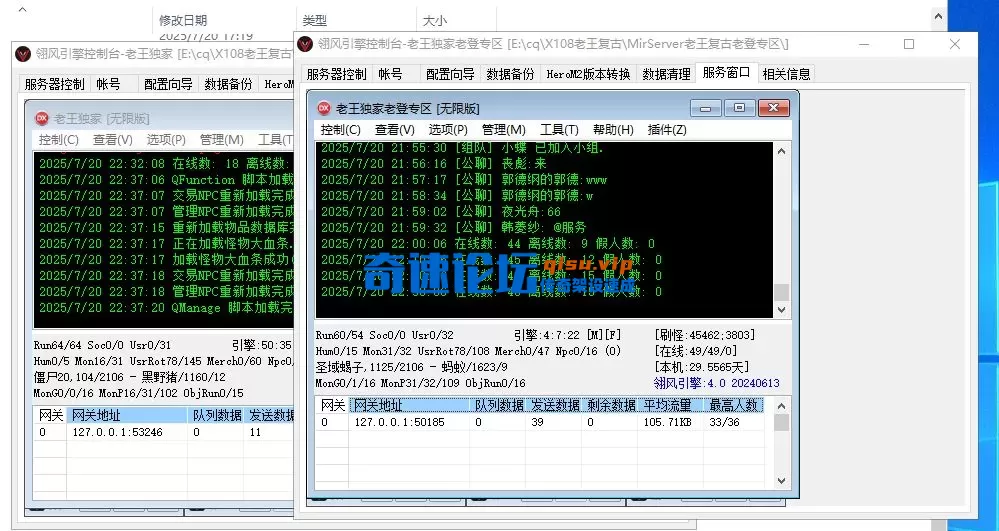Click log line 韩菱纱: @服务
The height and width of the screenshot is (531, 999).
453,228
